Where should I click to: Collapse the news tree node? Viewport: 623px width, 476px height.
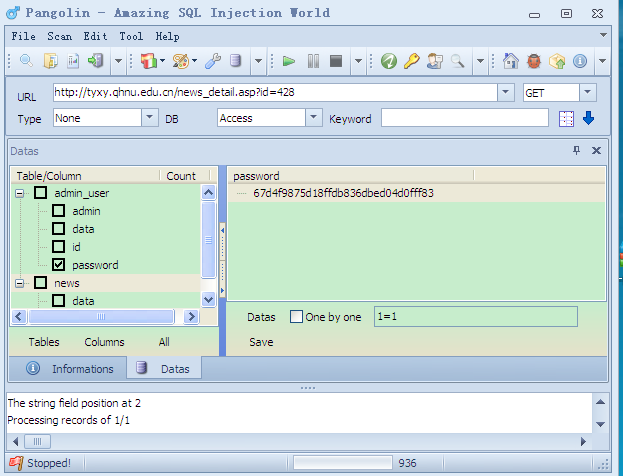click(19, 283)
